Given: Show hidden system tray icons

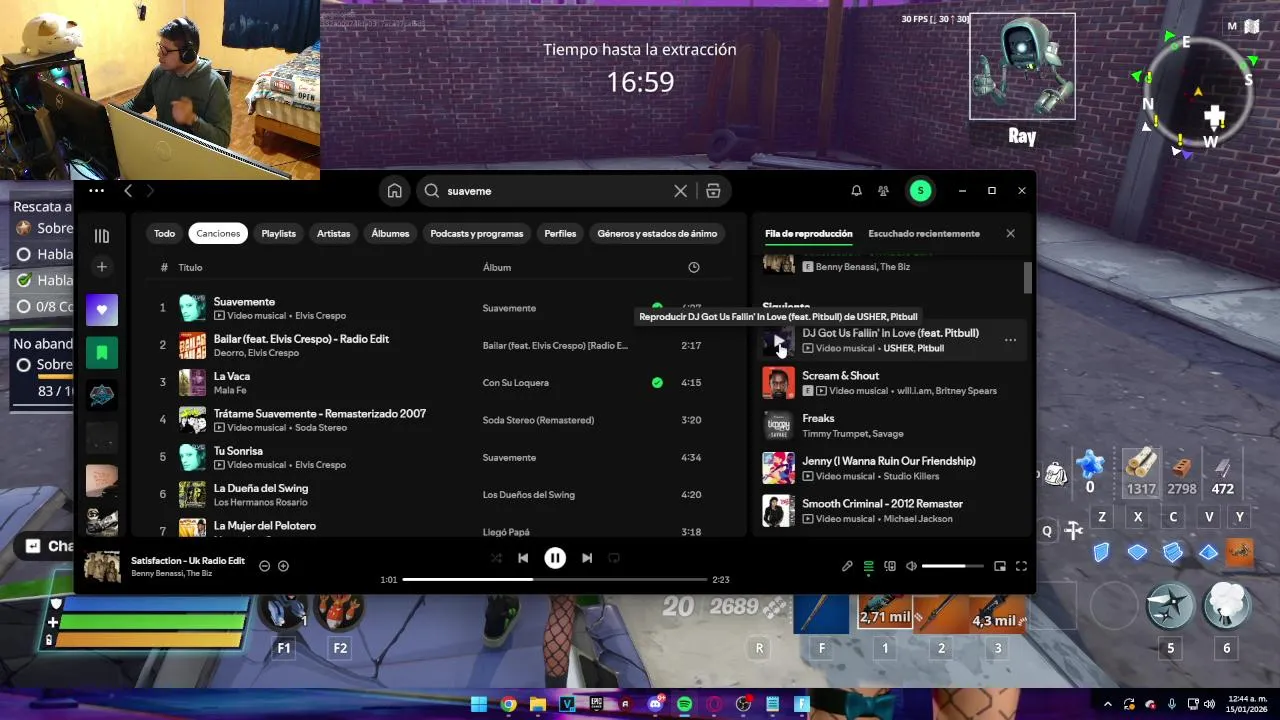Looking at the screenshot, I should coord(1107,704).
